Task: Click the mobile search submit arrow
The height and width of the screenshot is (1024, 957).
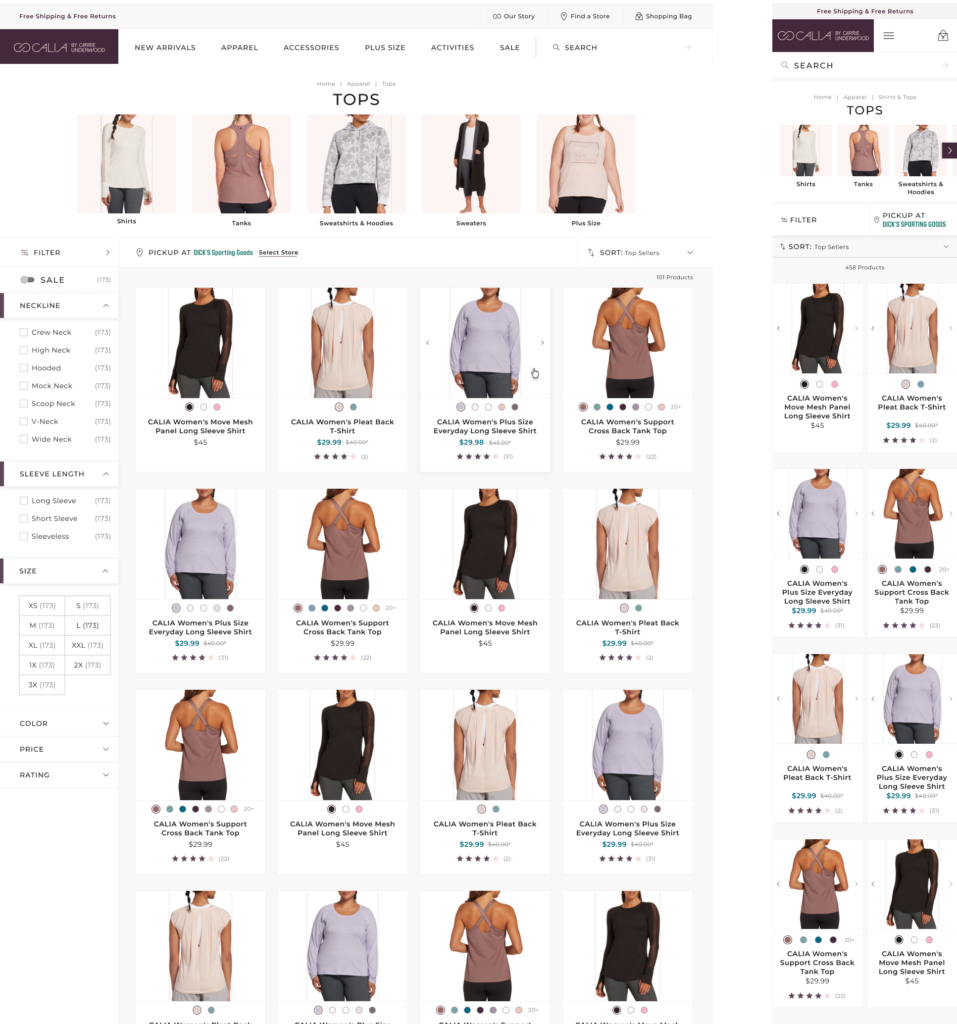Action: pos(945,65)
